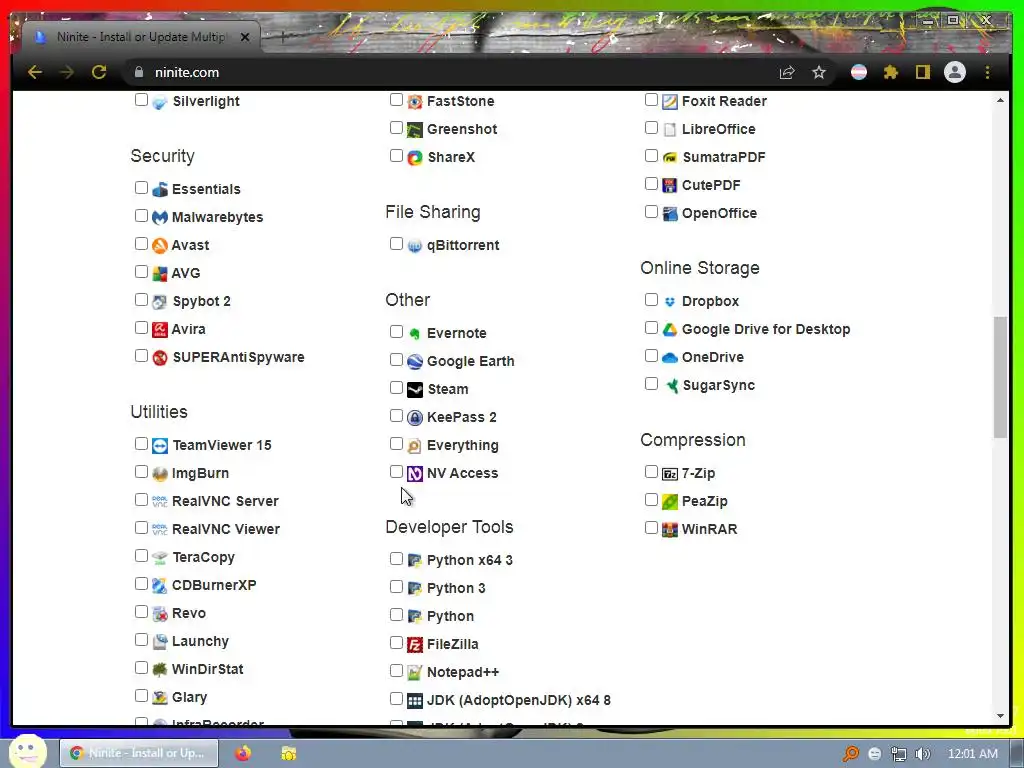
Task: Click the taskbar volume speaker icon
Action: (923, 754)
